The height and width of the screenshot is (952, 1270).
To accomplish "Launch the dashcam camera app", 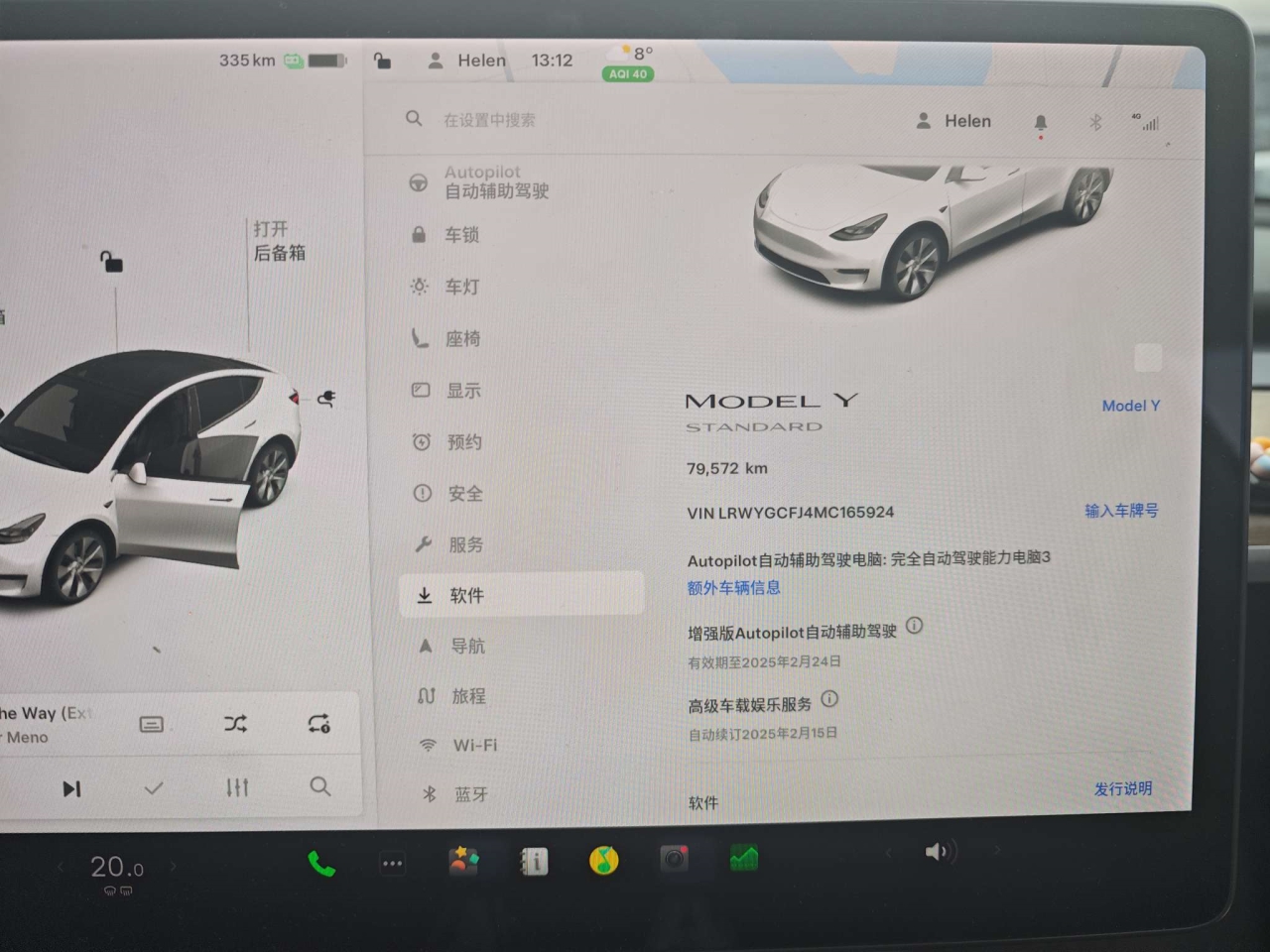I will point(675,859).
